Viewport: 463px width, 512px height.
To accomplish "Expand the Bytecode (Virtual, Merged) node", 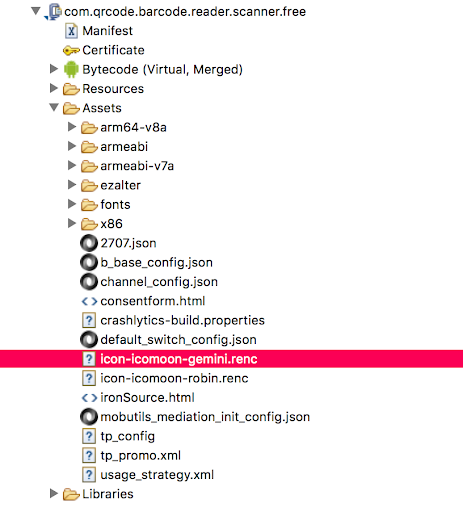I will (54, 69).
